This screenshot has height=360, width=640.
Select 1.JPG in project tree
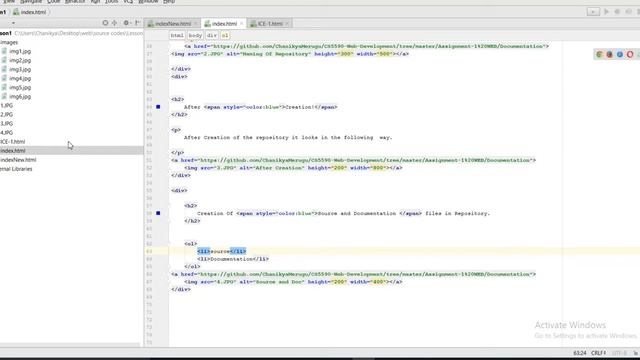pos(7,106)
